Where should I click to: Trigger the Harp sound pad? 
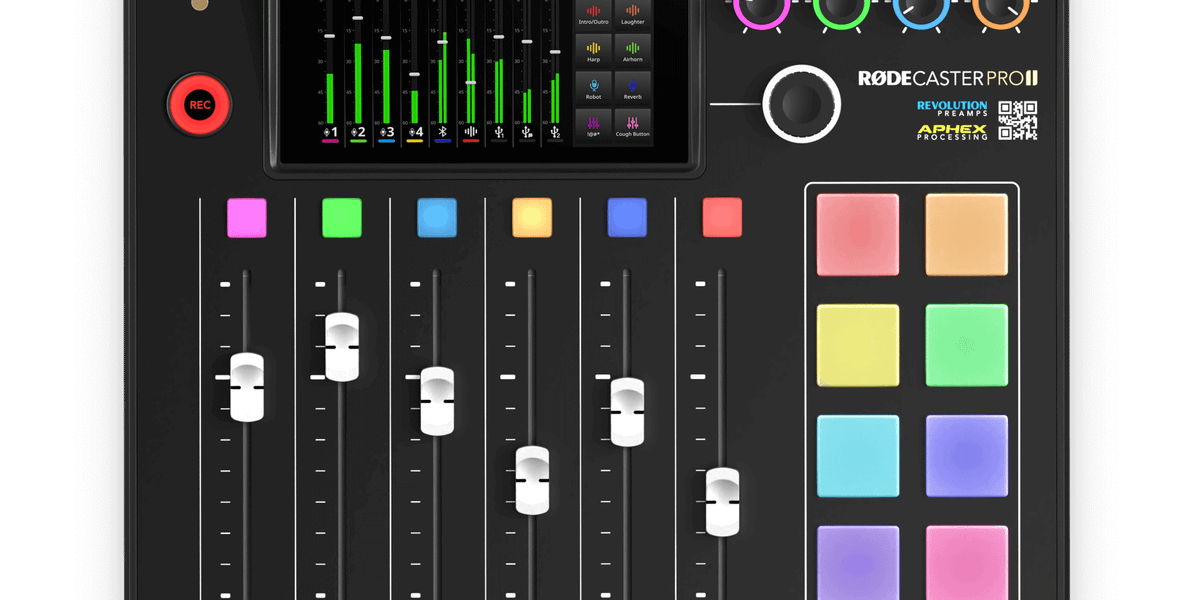[x=592, y=48]
